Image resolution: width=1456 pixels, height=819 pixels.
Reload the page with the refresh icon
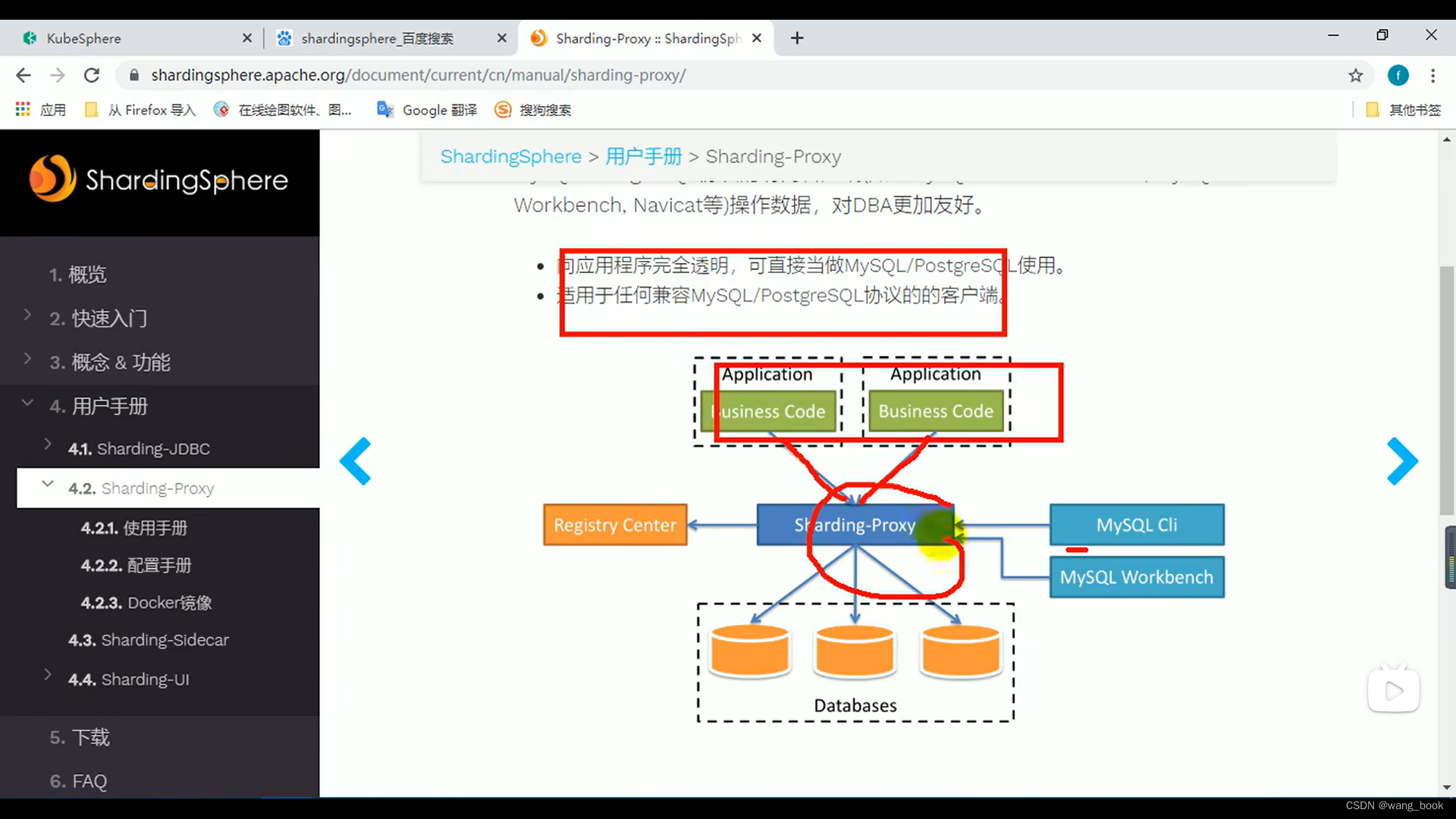[92, 75]
